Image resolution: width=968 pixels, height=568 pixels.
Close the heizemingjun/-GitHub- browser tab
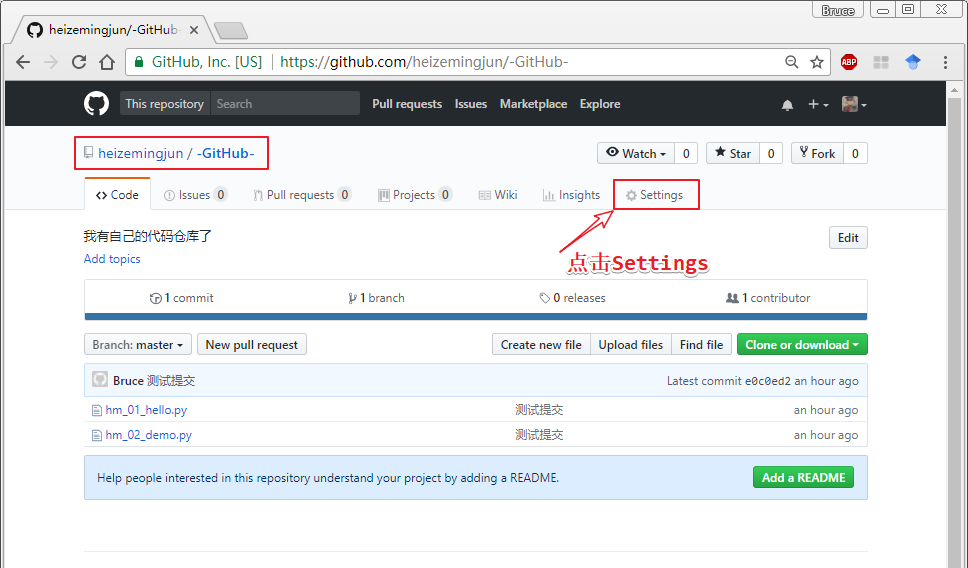[194, 30]
